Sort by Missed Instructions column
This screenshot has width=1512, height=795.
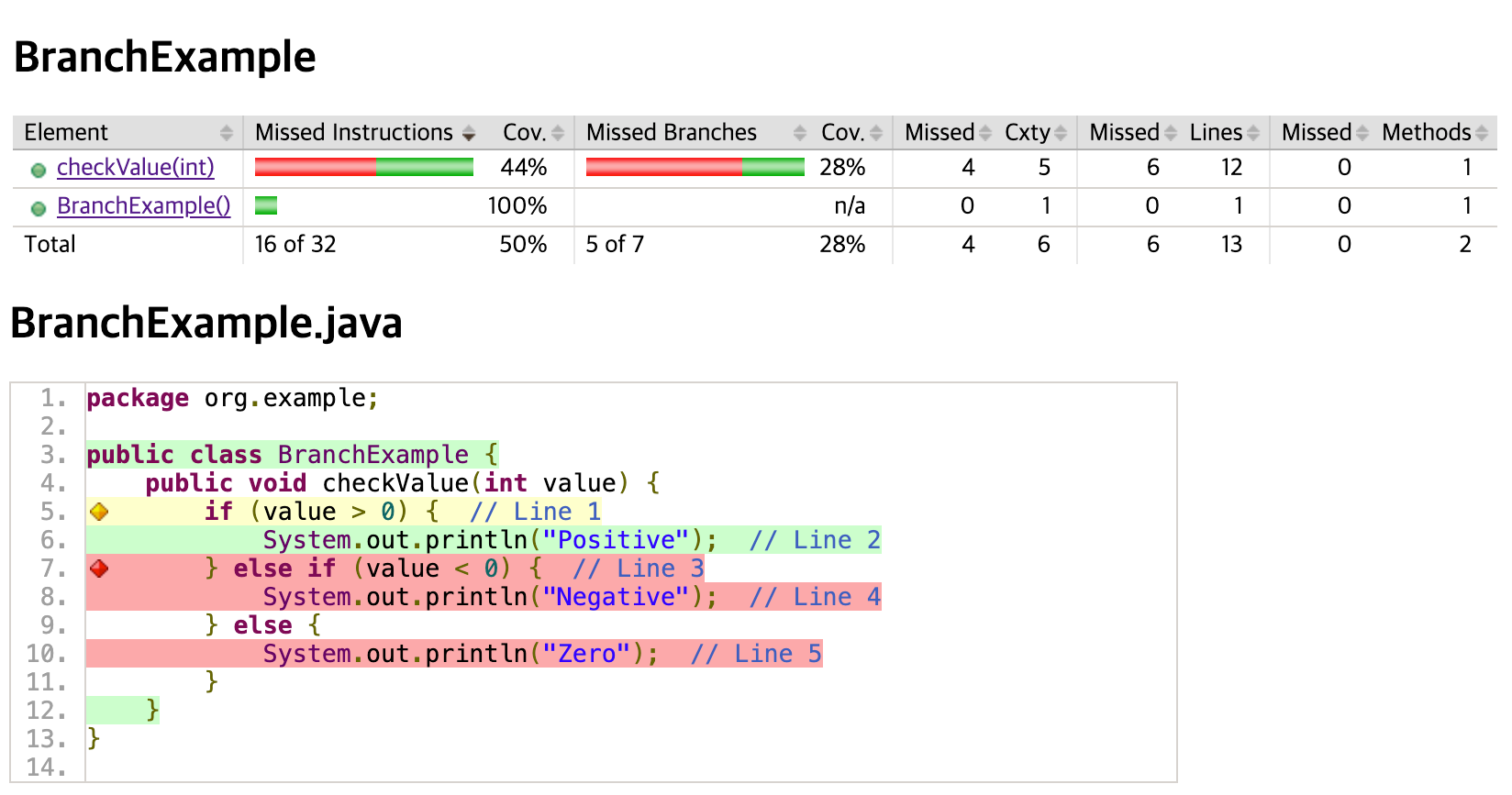365,132
